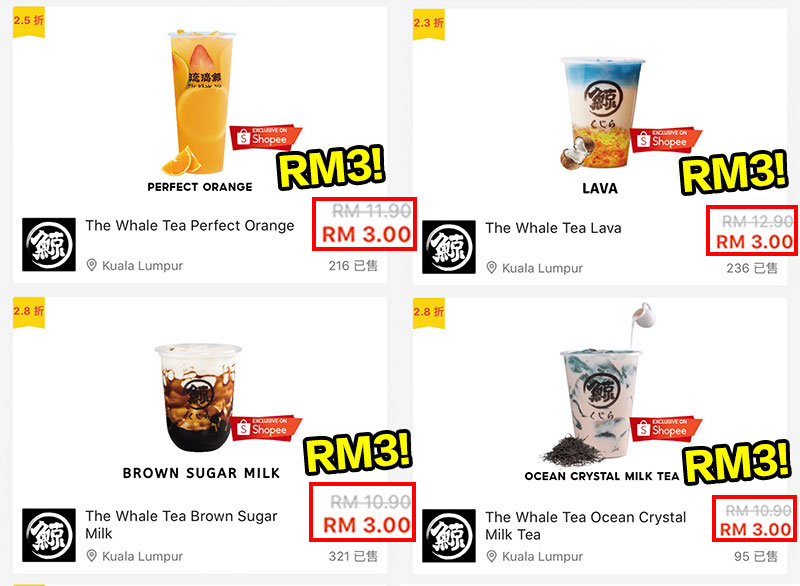
Task: Click the Shopee exclusive badge on Lava
Action: (666, 139)
